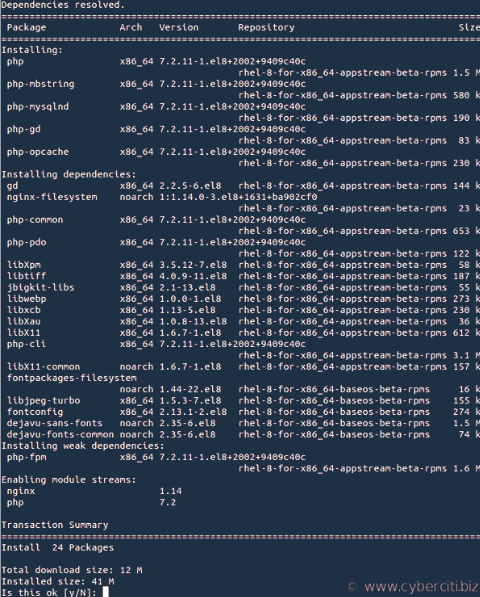This screenshot has height=597, width=480.
Task: Click the 'Installing weak dependencies:' heading
Action: click(x=83, y=446)
